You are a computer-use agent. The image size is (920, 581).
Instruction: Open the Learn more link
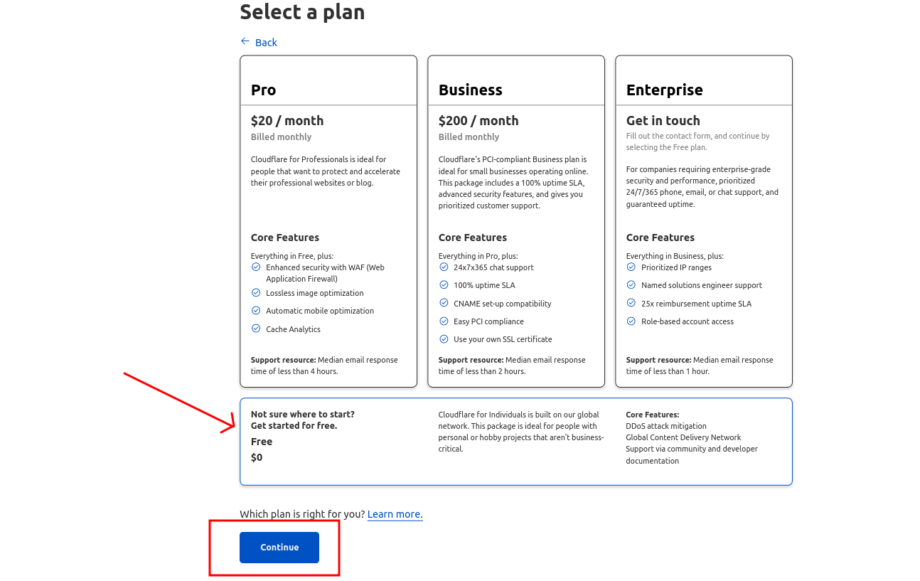click(x=395, y=514)
